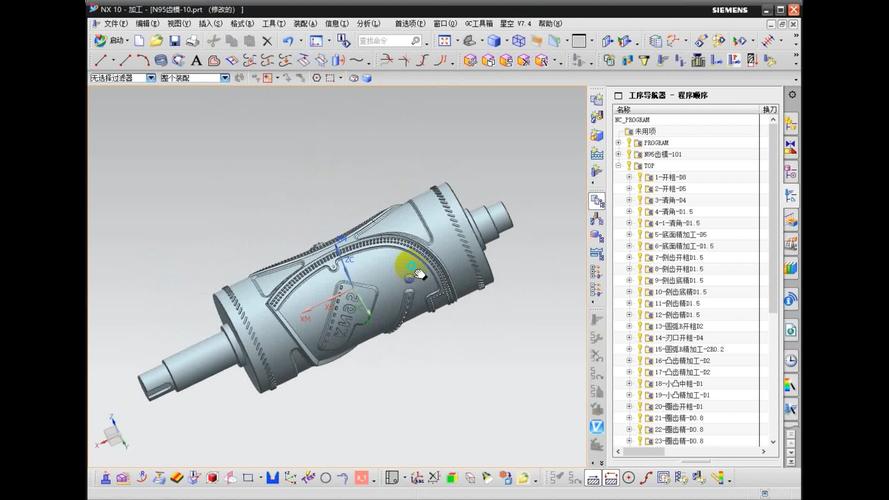Click the New file icon
The width and height of the screenshot is (889, 500).
[139, 41]
